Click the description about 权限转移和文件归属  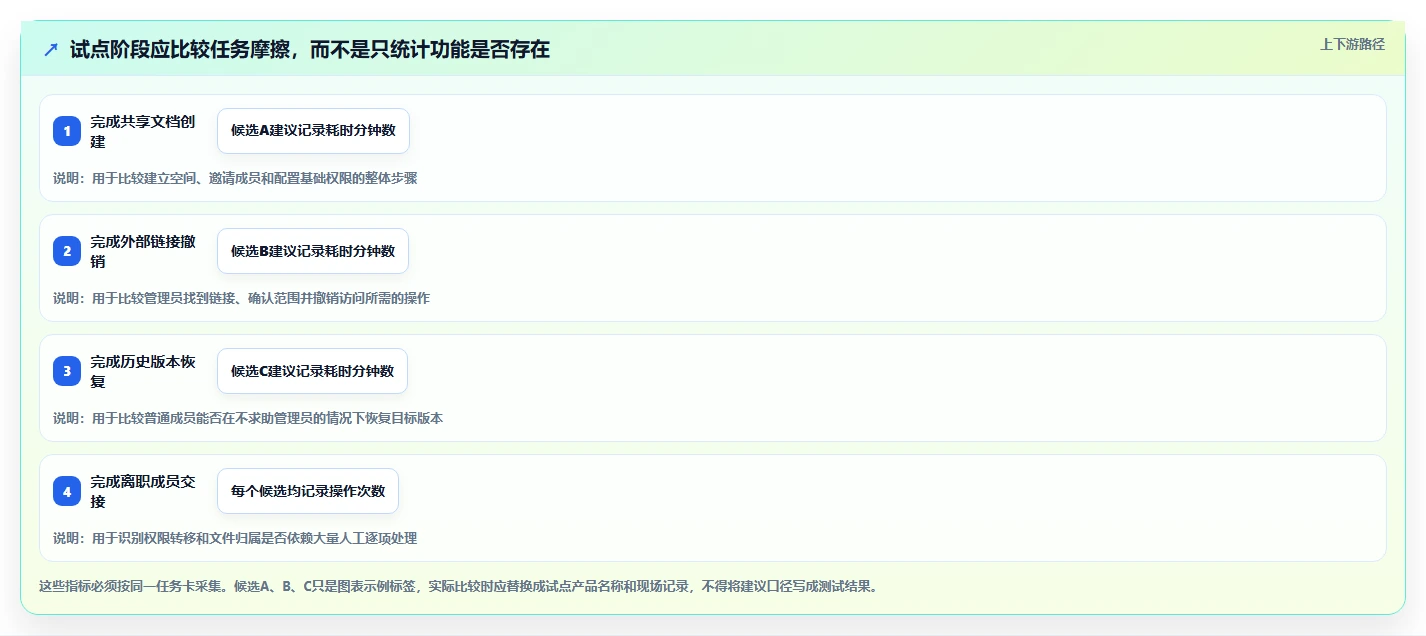coord(235,538)
